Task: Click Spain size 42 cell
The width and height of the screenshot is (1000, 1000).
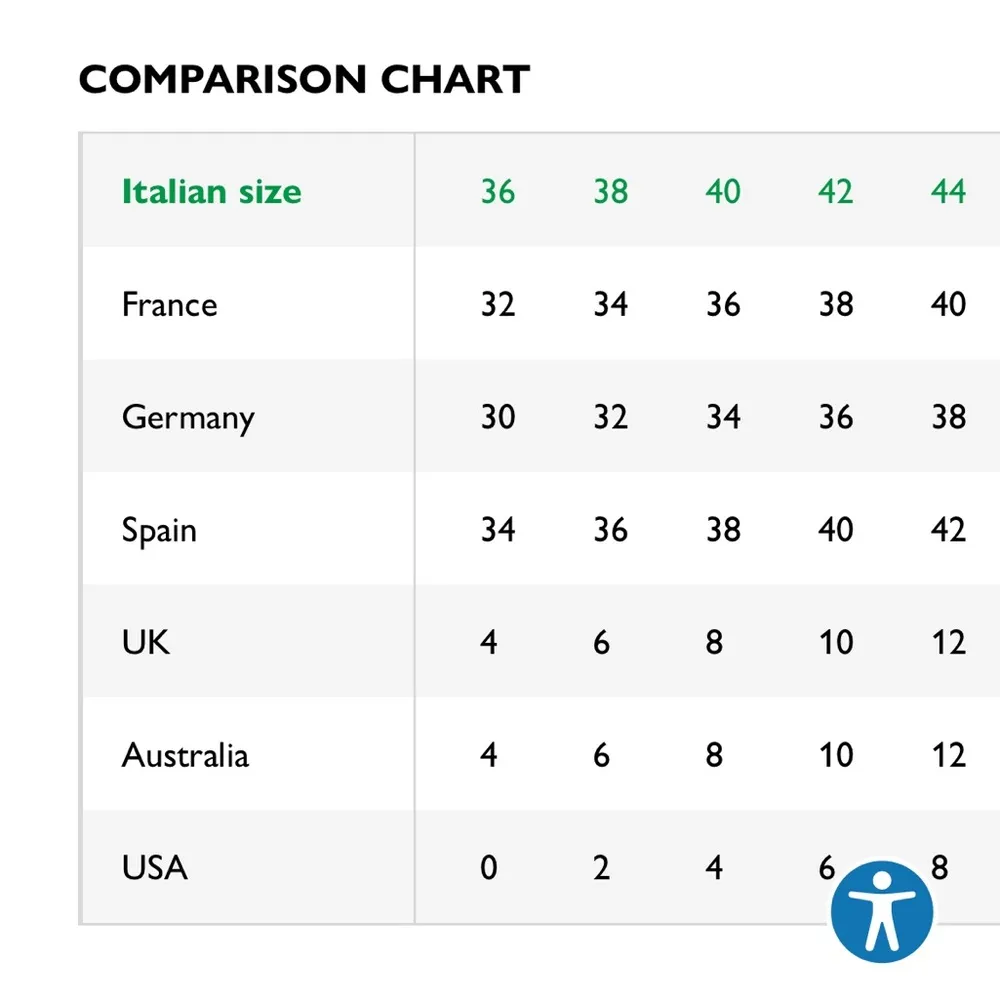Action: pyautogui.click(x=948, y=530)
